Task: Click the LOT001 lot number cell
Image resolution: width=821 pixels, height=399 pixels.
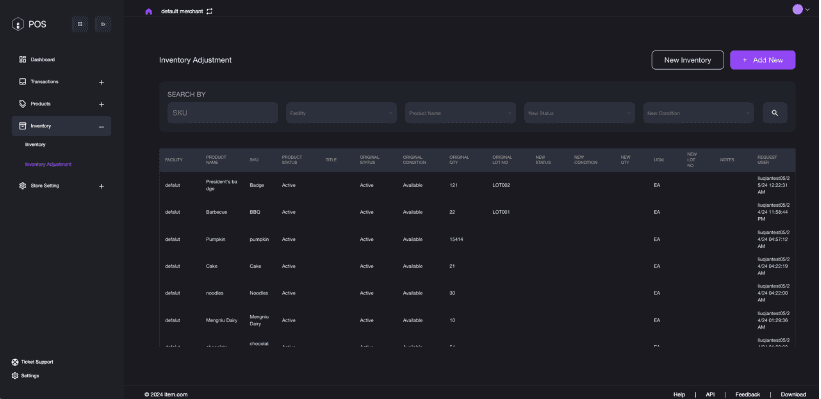Action: click(x=501, y=212)
